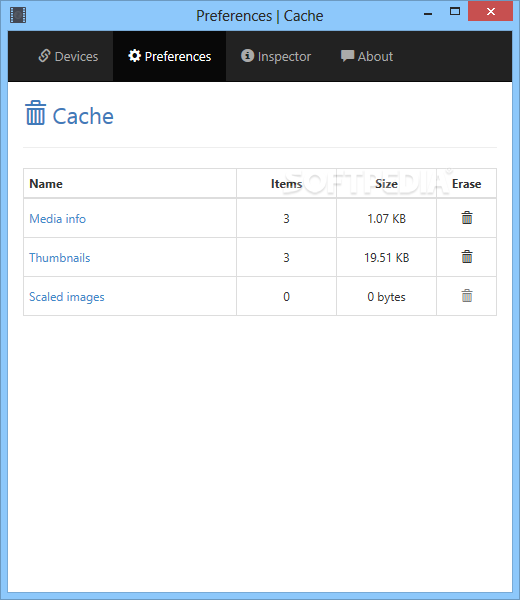Select the 0 bytes size value

[386, 297]
